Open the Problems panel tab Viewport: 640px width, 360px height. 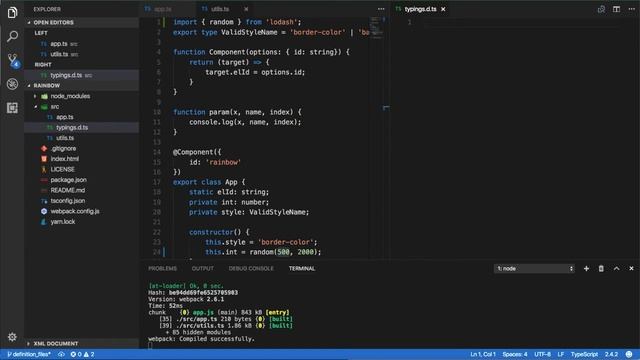[x=162, y=269]
